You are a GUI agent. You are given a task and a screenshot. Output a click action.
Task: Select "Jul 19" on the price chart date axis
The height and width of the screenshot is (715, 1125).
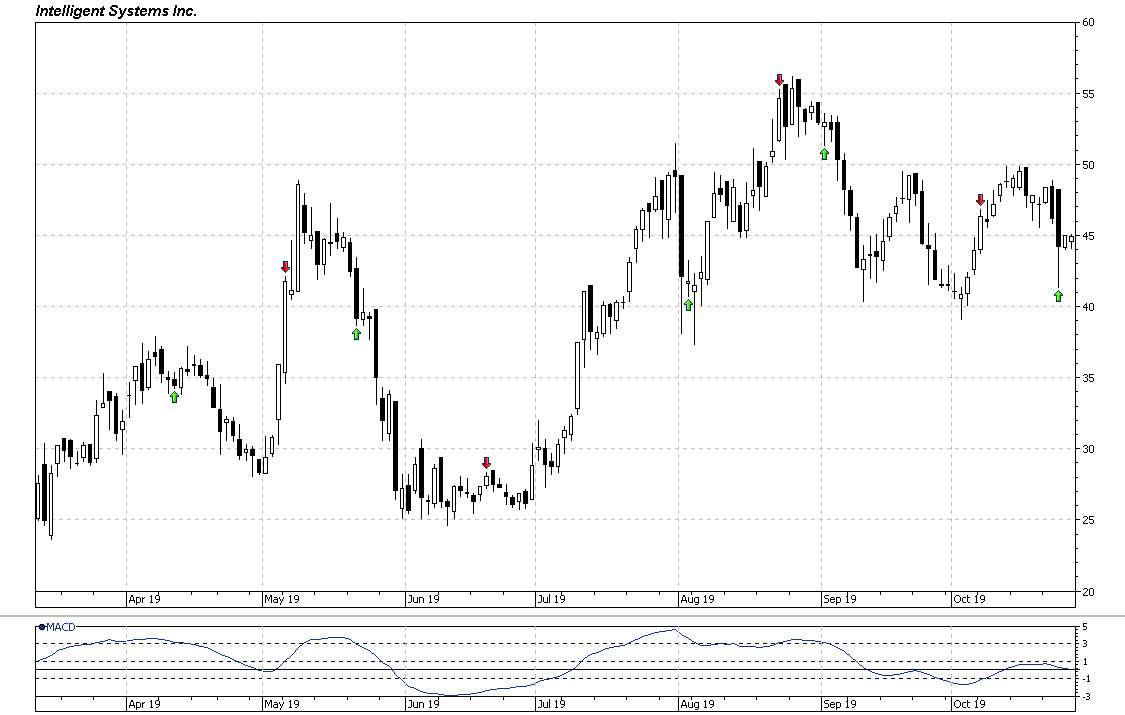(552, 599)
